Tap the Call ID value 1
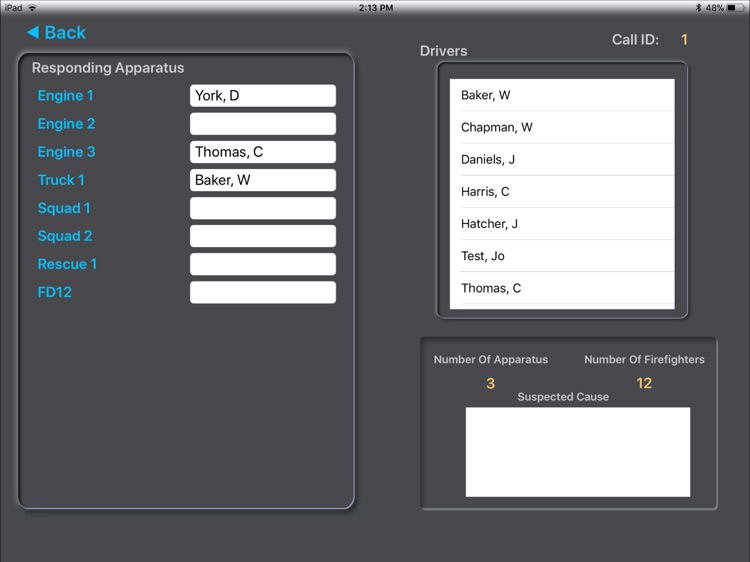Image resolution: width=750 pixels, height=562 pixels. pos(684,39)
